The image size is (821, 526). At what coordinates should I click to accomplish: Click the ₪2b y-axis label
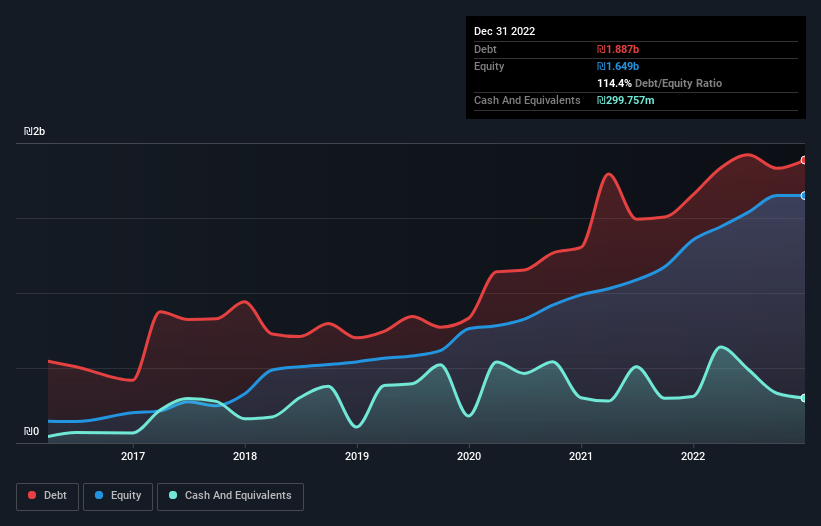point(35,131)
